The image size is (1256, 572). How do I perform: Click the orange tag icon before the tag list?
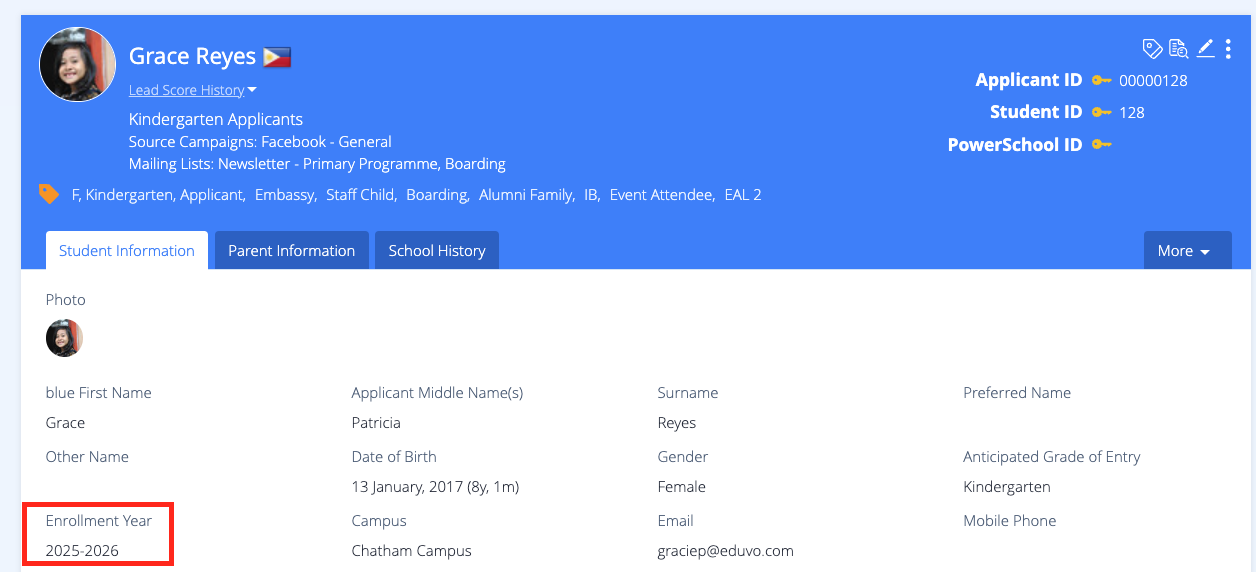click(x=49, y=194)
